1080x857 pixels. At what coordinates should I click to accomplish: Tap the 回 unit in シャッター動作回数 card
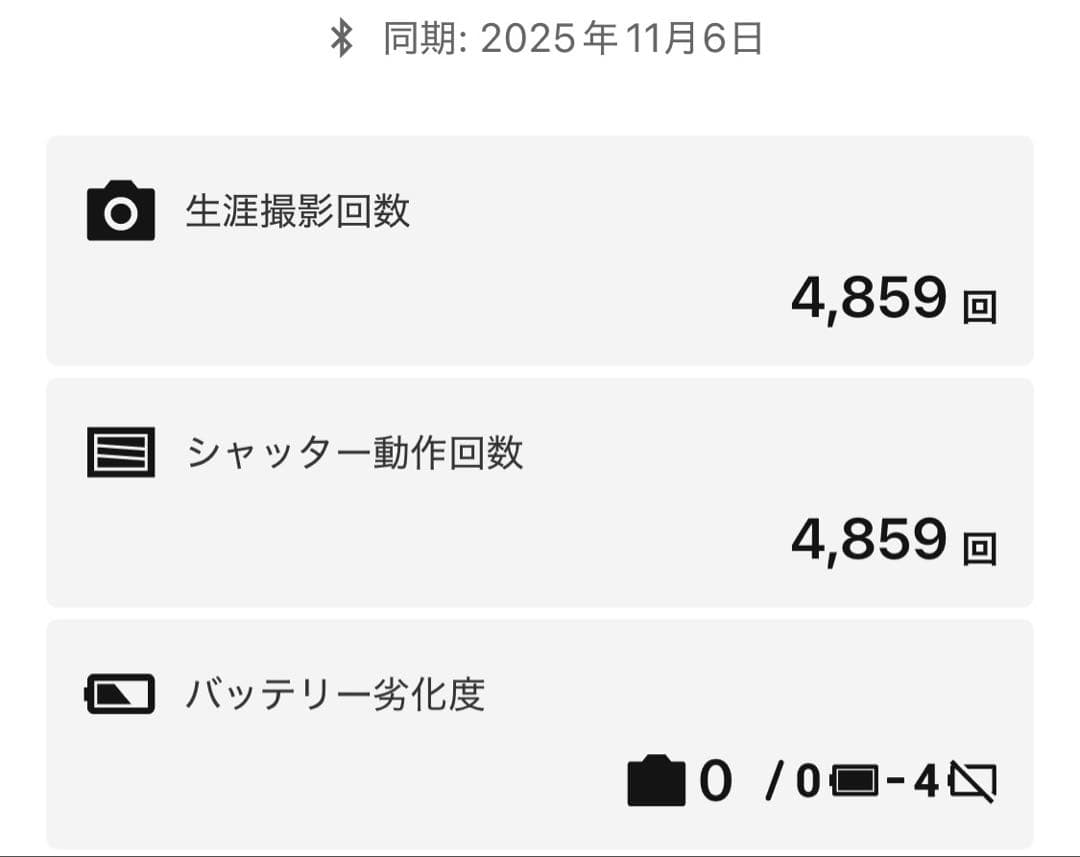[x=979, y=548]
